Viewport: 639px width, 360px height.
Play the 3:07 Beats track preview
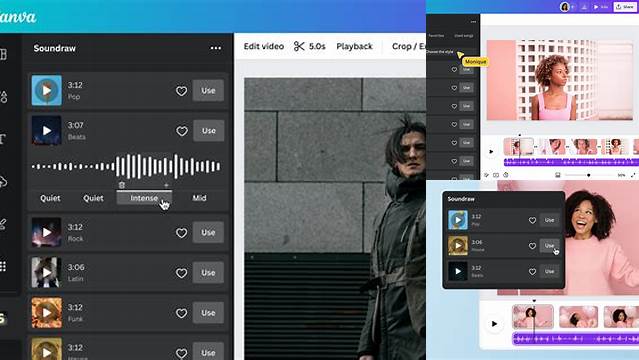46,130
